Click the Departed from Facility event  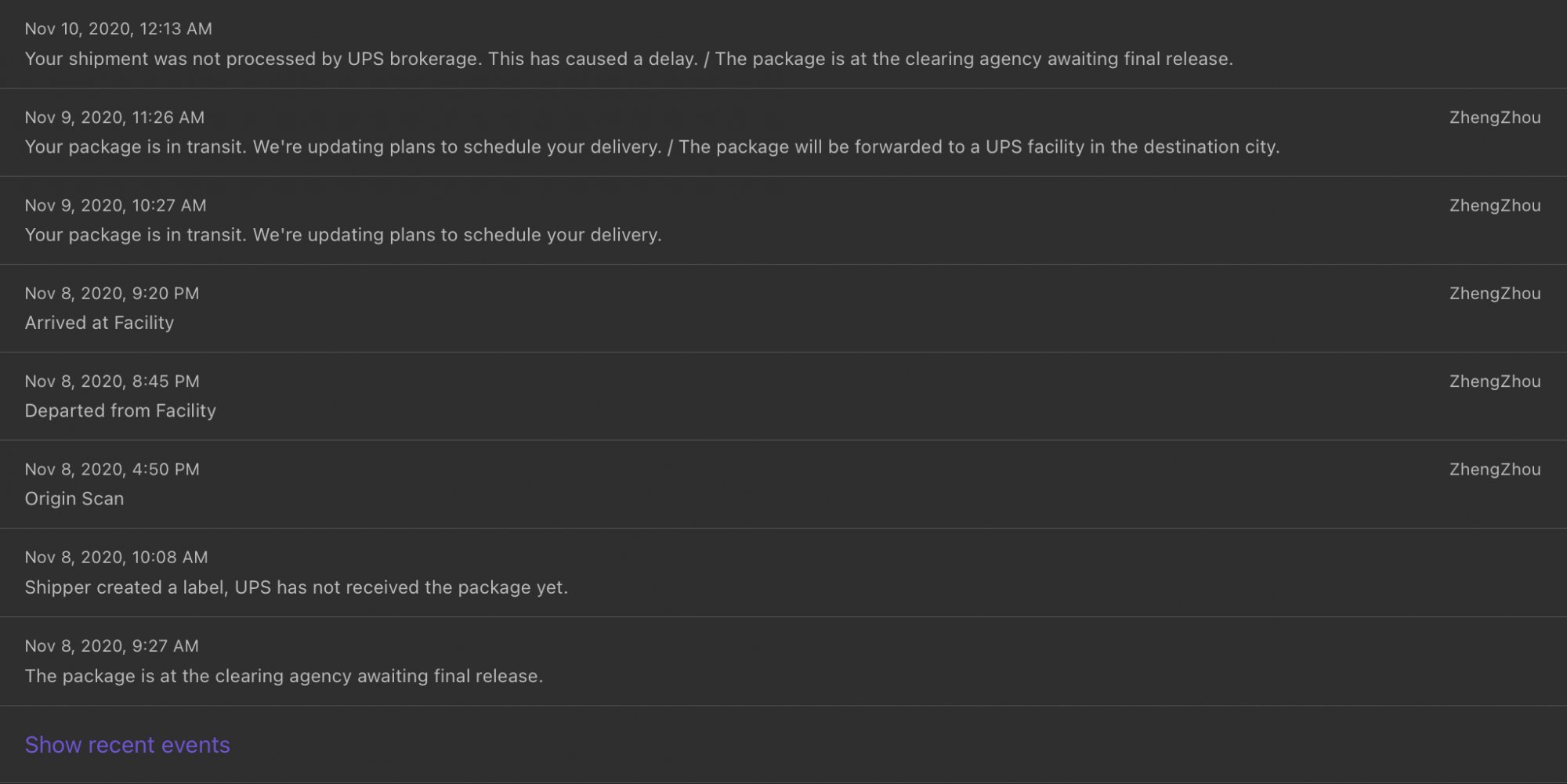(x=783, y=396)
